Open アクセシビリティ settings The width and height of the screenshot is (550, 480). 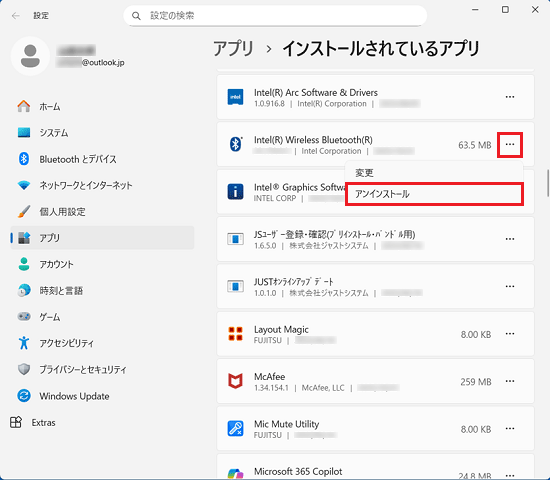102,343
